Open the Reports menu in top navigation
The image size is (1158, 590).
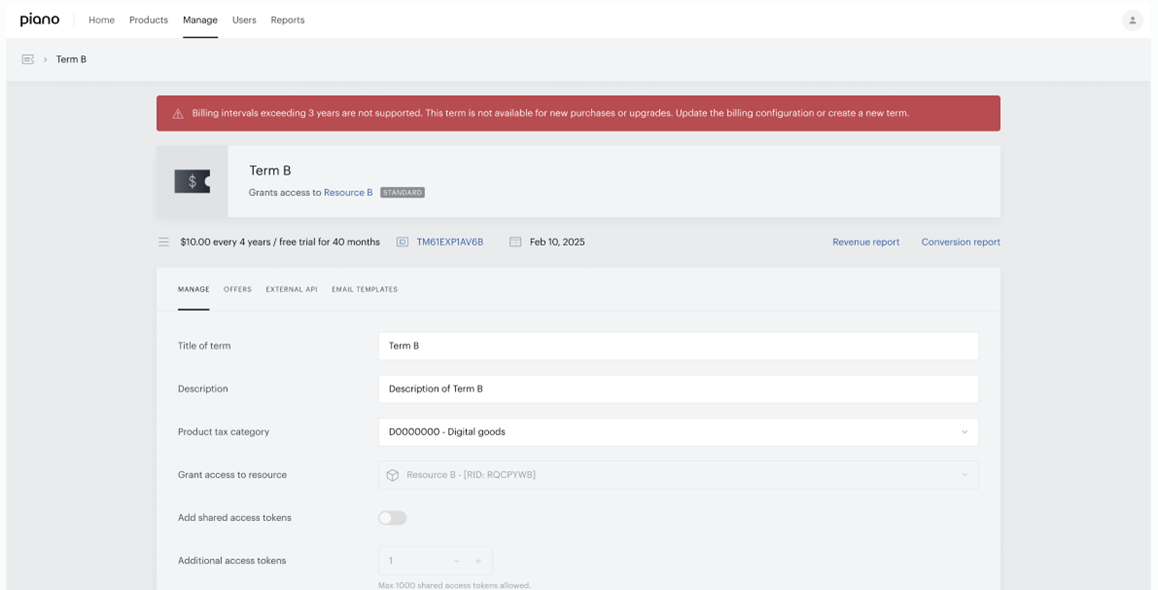287,20
